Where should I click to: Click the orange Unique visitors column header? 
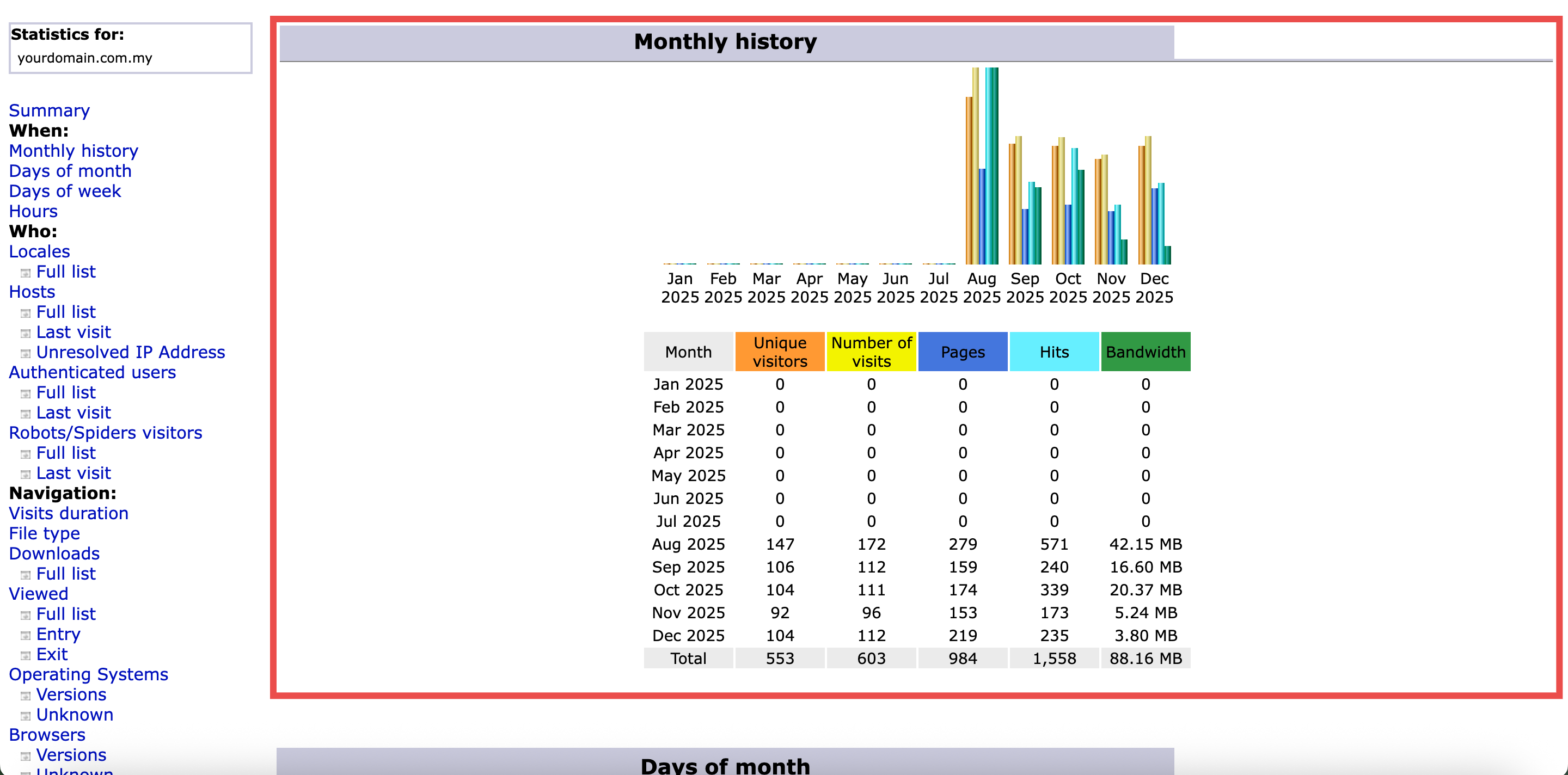pos(780,352)
